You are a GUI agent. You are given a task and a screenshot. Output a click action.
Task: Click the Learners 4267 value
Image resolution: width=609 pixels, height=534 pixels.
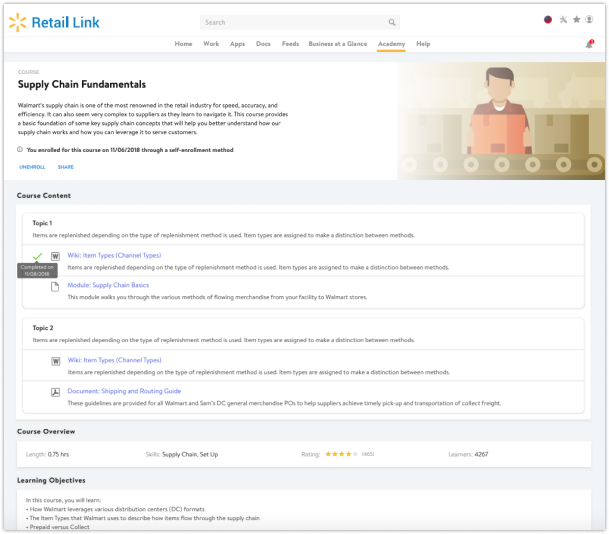481,454
